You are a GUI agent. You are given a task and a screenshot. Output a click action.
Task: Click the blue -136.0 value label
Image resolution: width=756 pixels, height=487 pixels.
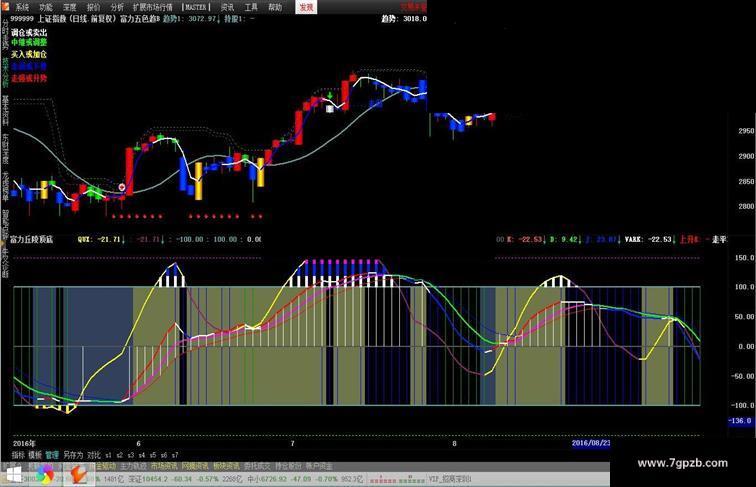click(x=740, y=420)
